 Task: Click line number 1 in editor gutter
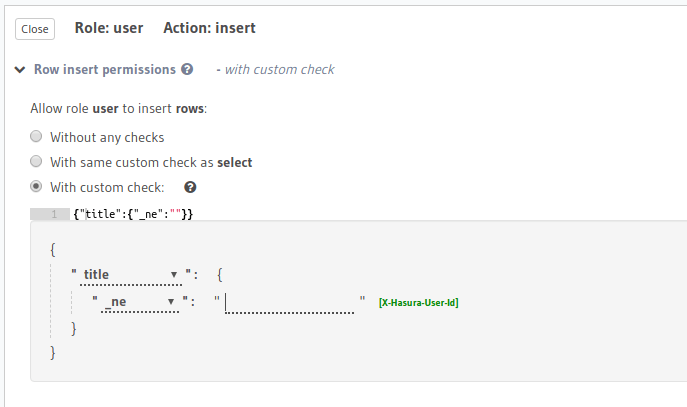pos(50,214)
